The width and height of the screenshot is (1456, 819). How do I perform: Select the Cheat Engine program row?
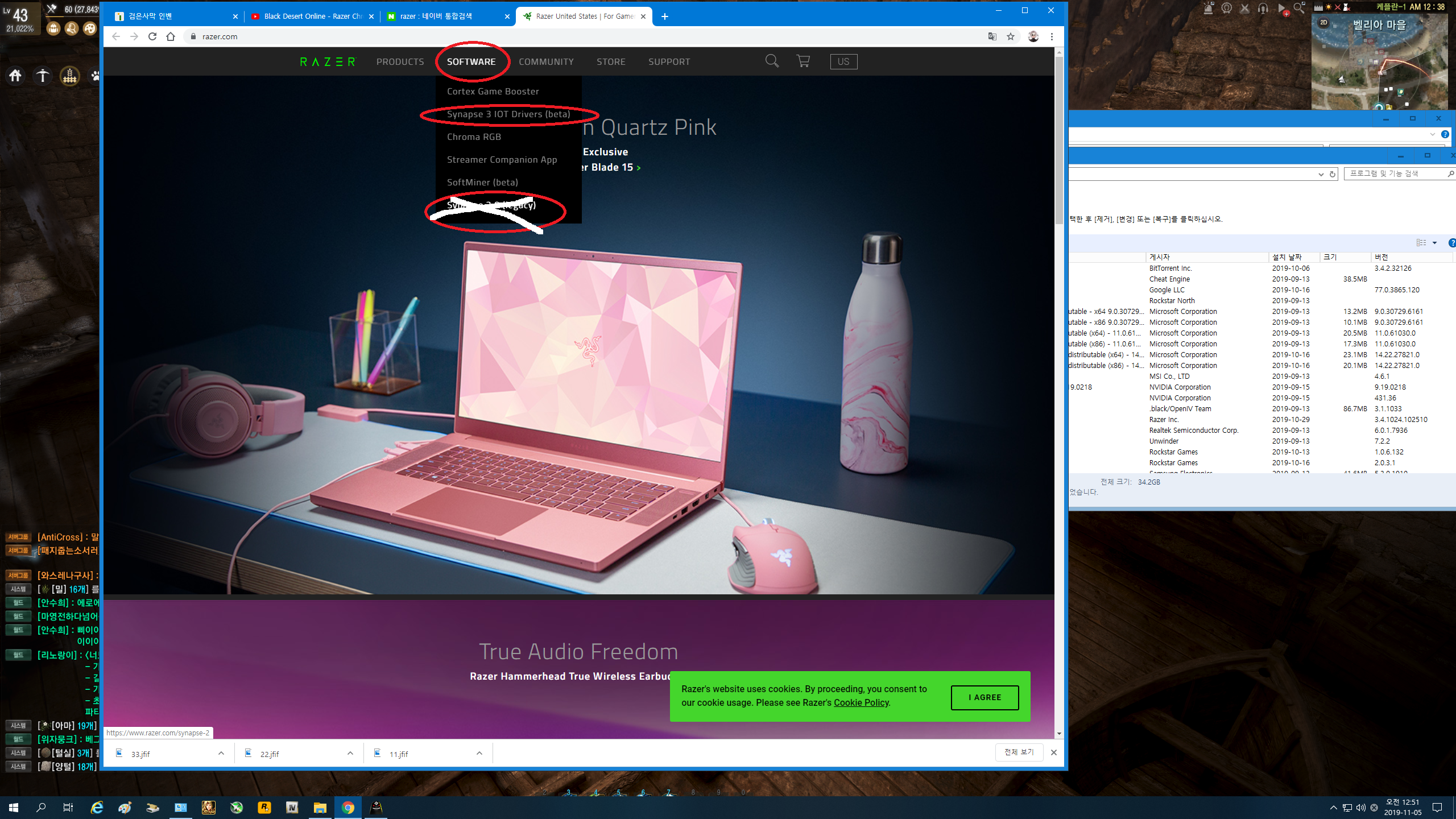coord(1261,279)
